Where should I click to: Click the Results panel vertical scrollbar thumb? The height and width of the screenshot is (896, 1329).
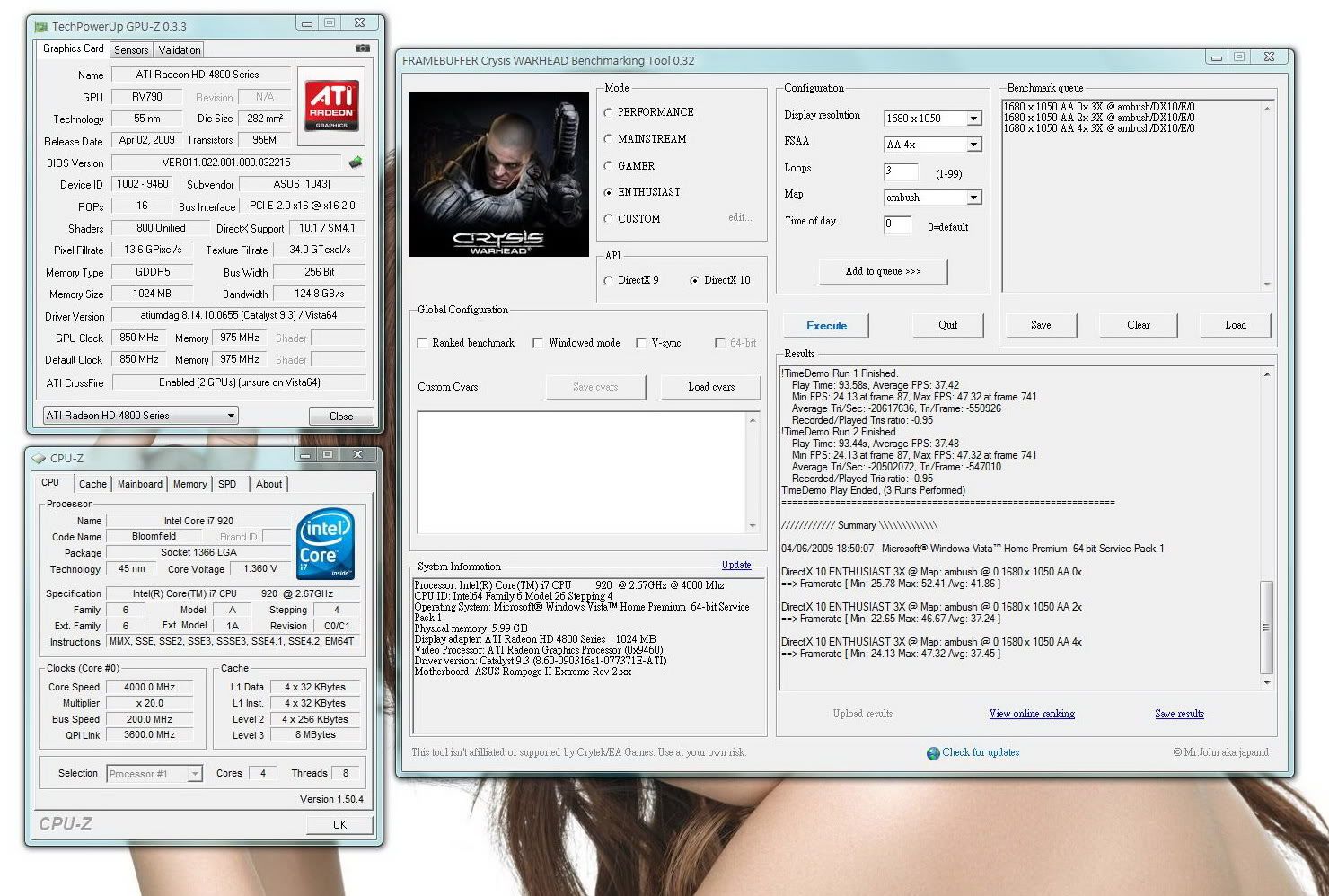[x=1267, y=628]
